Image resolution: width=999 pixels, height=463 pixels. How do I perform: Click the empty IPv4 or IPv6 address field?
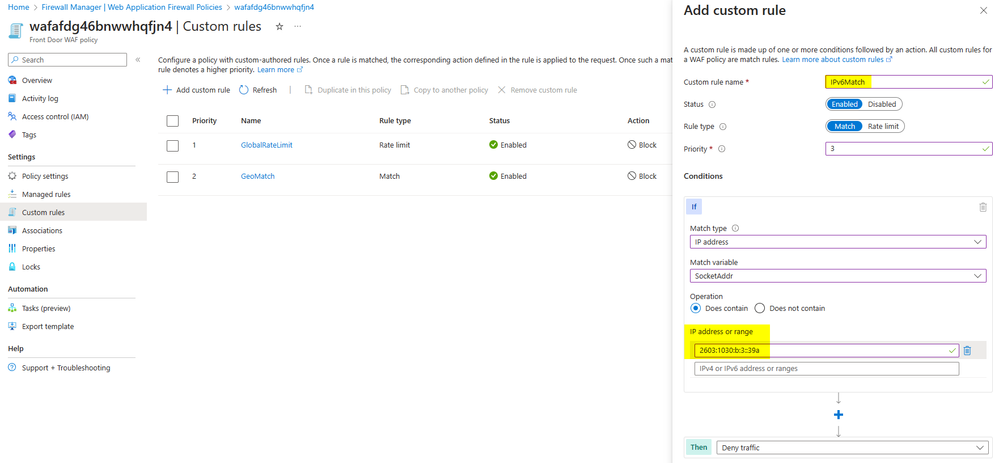click(x=826, y=369)
